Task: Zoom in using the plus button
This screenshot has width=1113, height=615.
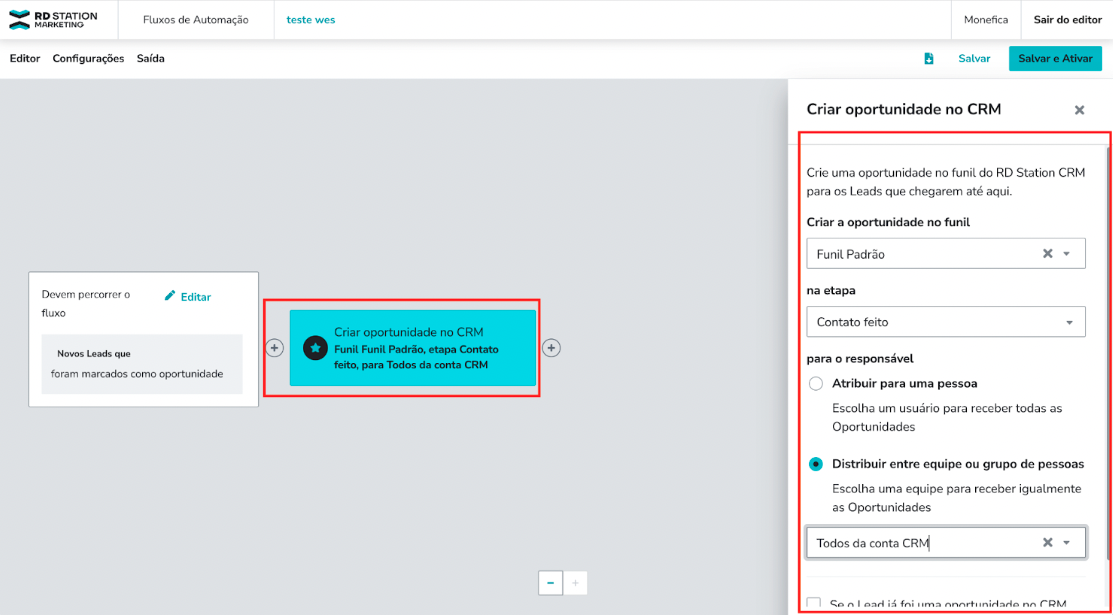Action: pos(575,582)
